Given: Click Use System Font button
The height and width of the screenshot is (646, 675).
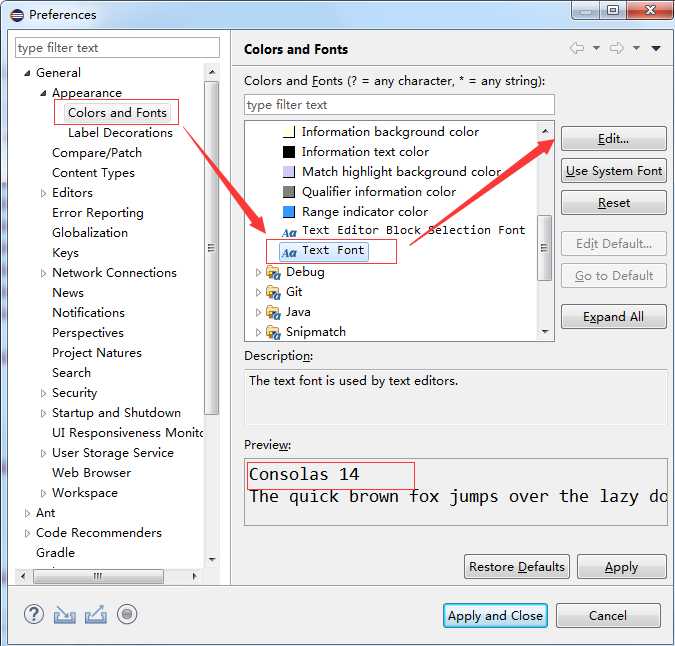Looking at the screenshot, I should tap(613, 171).
